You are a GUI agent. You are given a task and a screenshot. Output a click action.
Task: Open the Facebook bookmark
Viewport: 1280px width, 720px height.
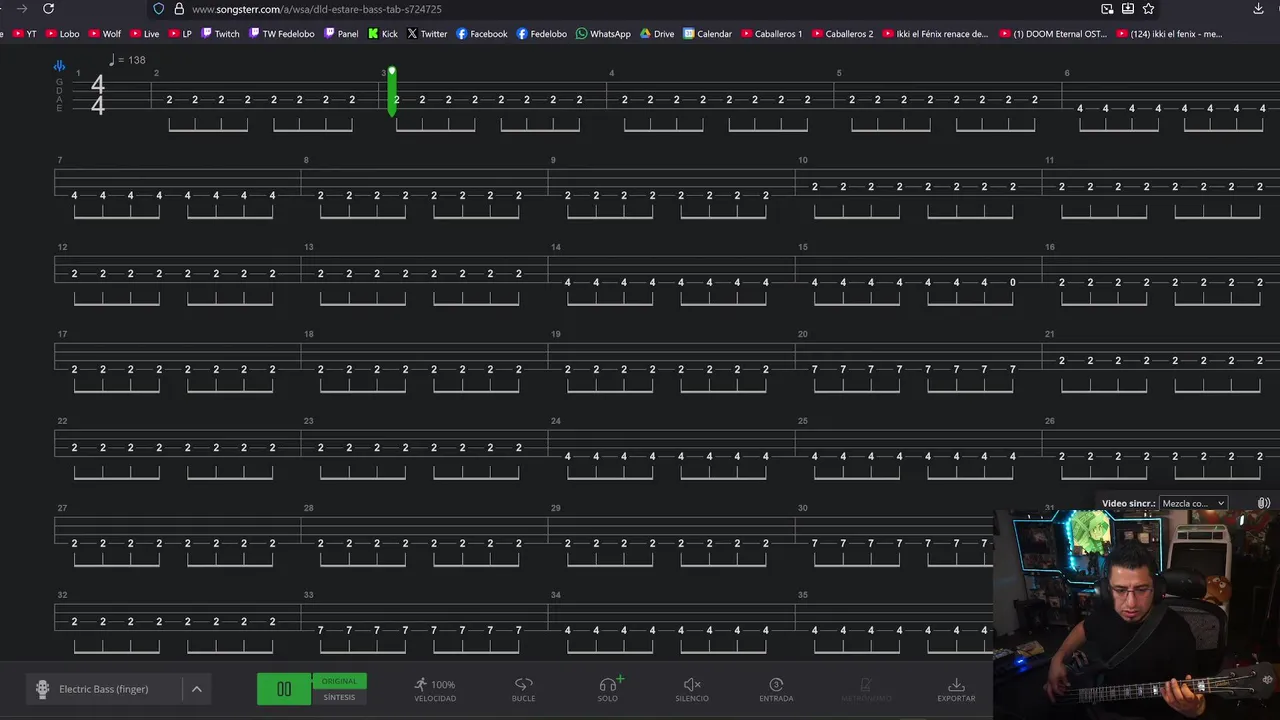click(x=482, y=34)
